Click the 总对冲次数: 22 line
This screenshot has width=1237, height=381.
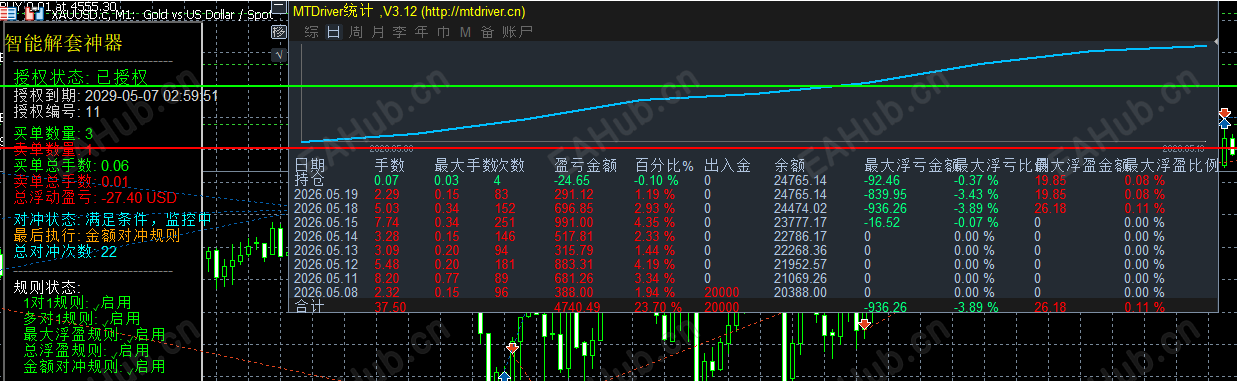tap(65, 252)
